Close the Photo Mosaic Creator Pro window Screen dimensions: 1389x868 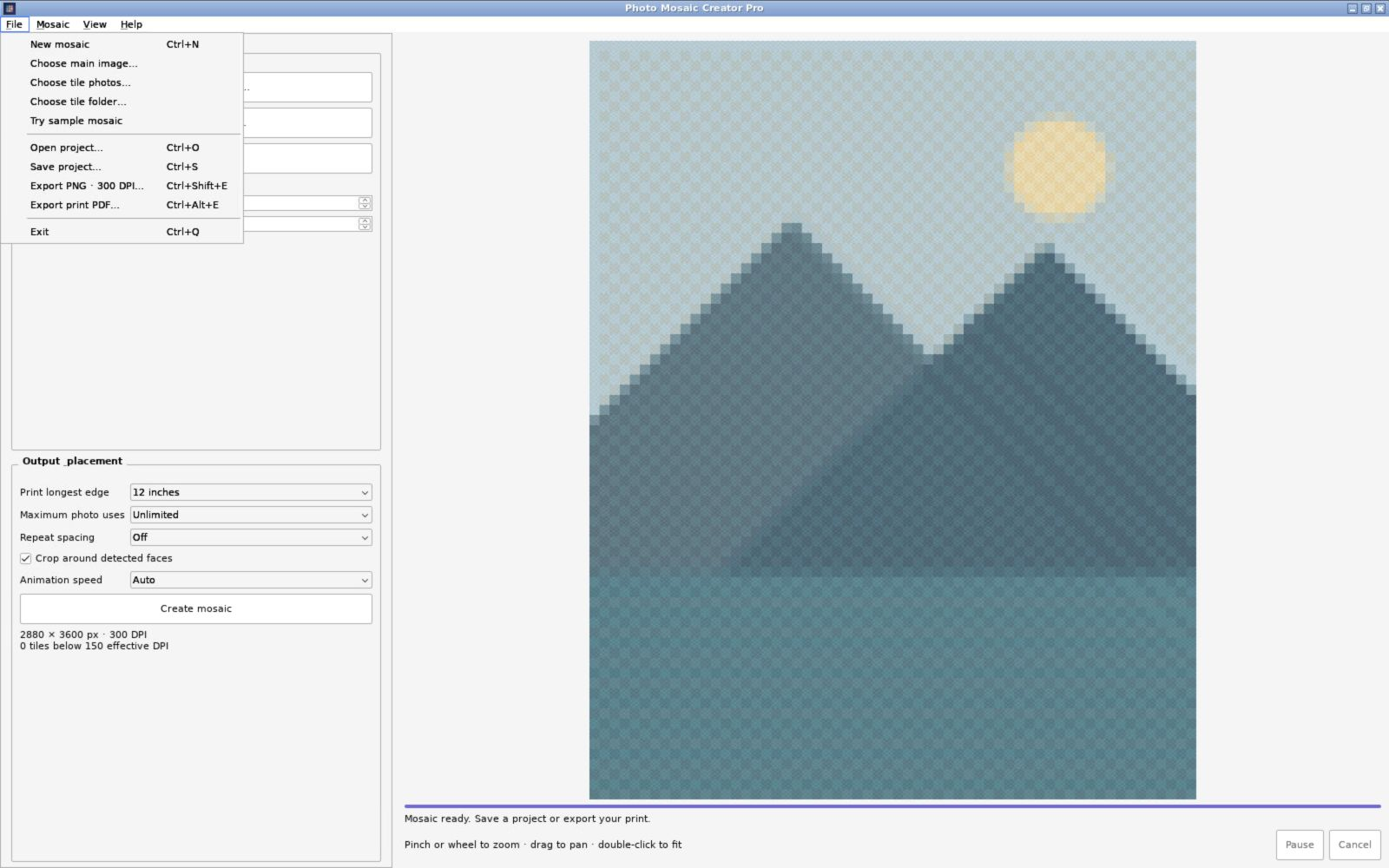click(1379, 8)
